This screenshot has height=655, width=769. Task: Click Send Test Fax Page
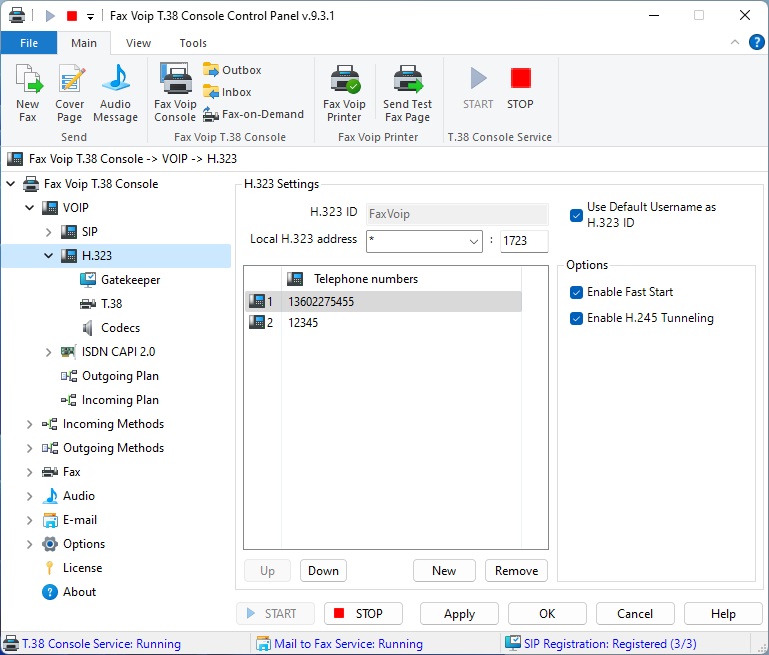(x=408, y=93)
